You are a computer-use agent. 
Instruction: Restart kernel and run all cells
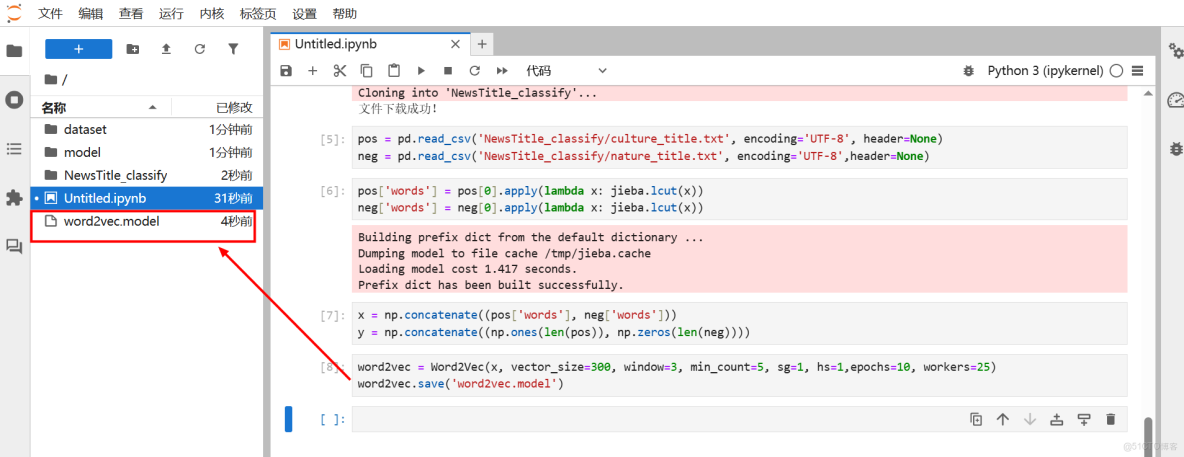point(502,70)
